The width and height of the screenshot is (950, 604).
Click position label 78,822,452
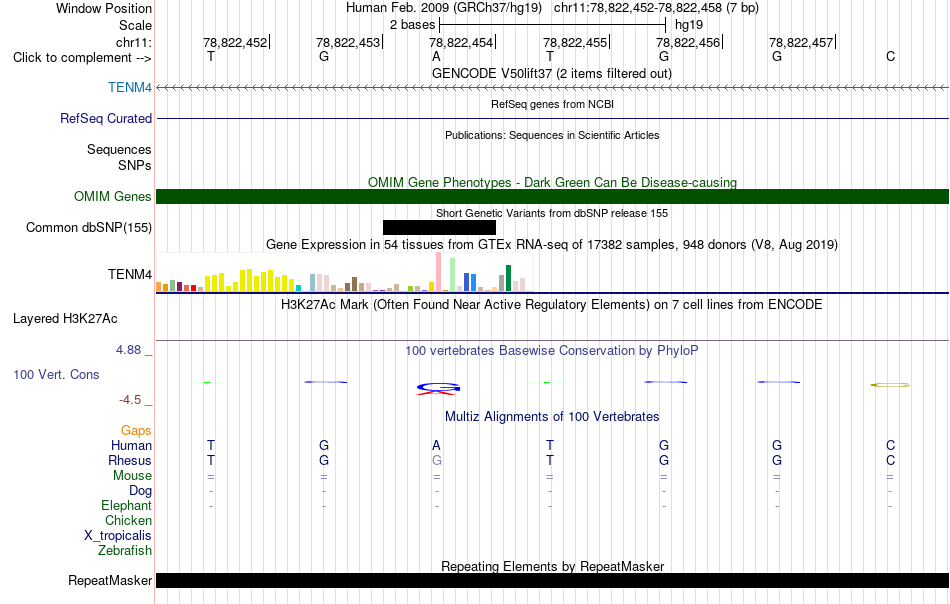tap(235, 42)
